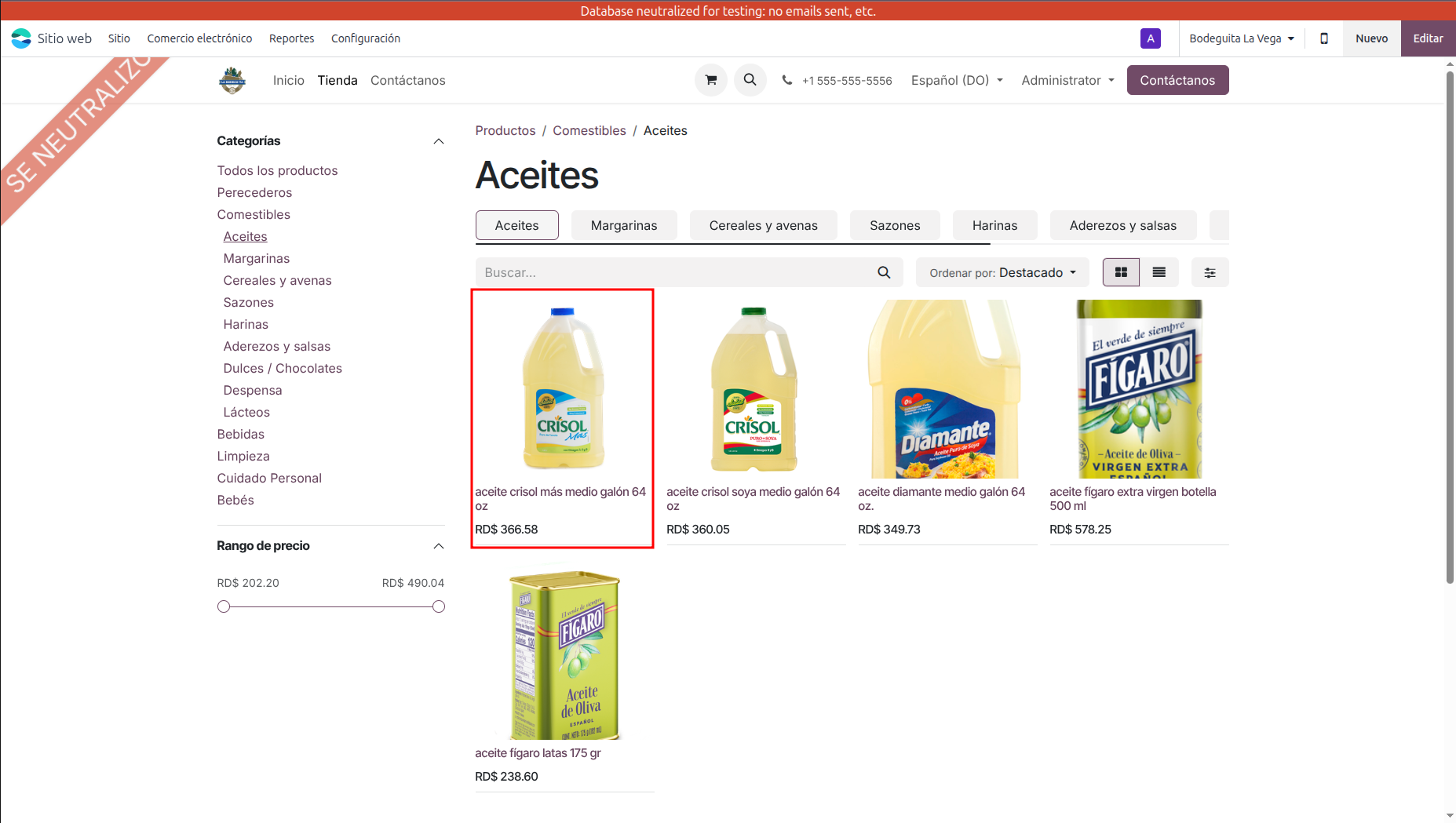Click the purple Contáctanos button
Screen dimensions: 1456x823
1177,80
